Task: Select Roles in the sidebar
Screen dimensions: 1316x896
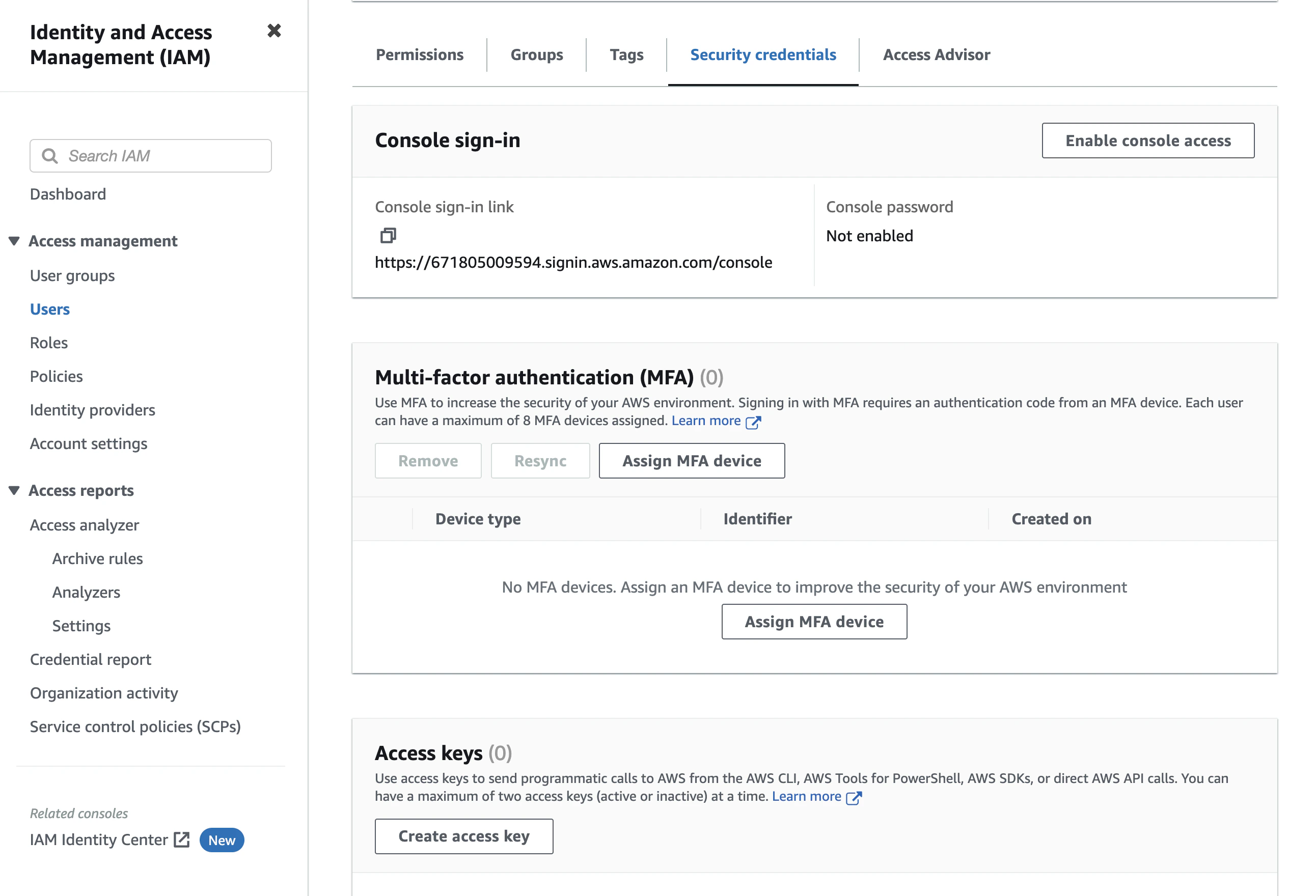Action: click(48, 343)
